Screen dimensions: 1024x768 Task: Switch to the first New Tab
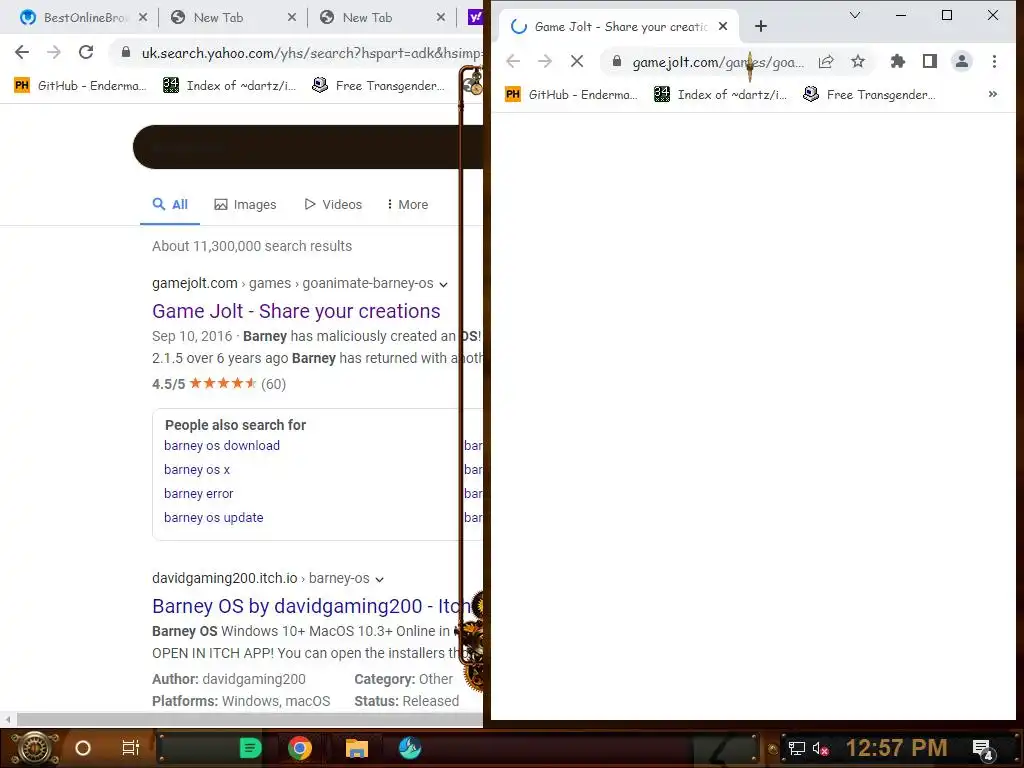click(x=218, y=18)
